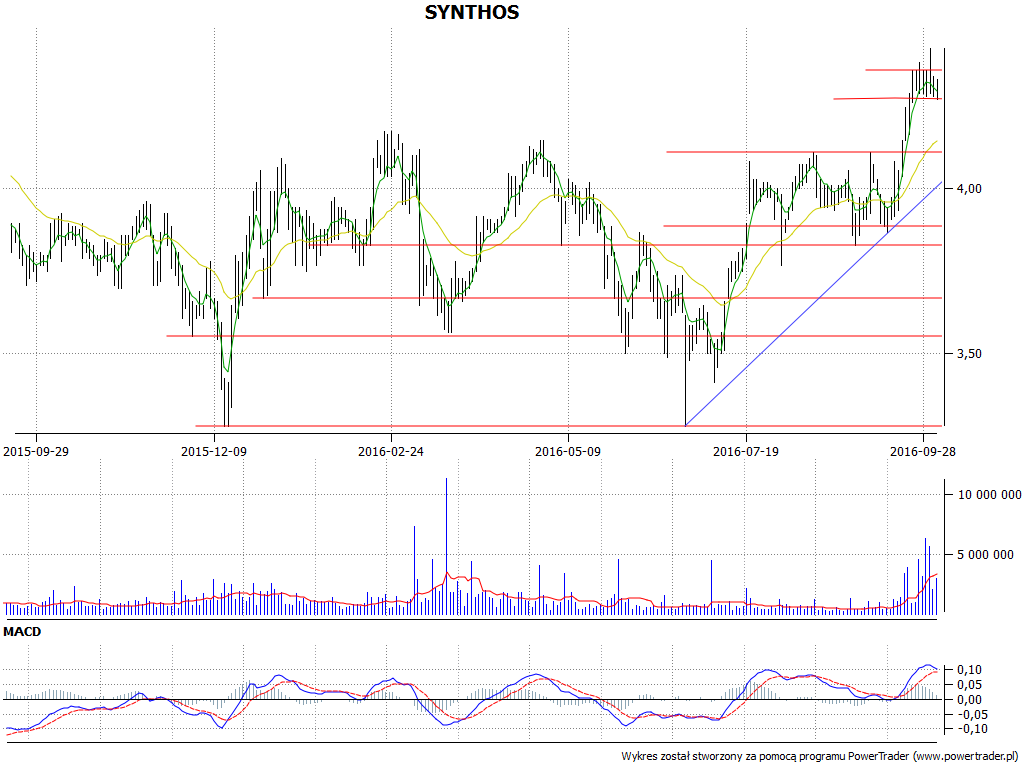Click the 3,50 price axis label
The width and height of the screenshot is (1024, 768).
pos(969,354)
